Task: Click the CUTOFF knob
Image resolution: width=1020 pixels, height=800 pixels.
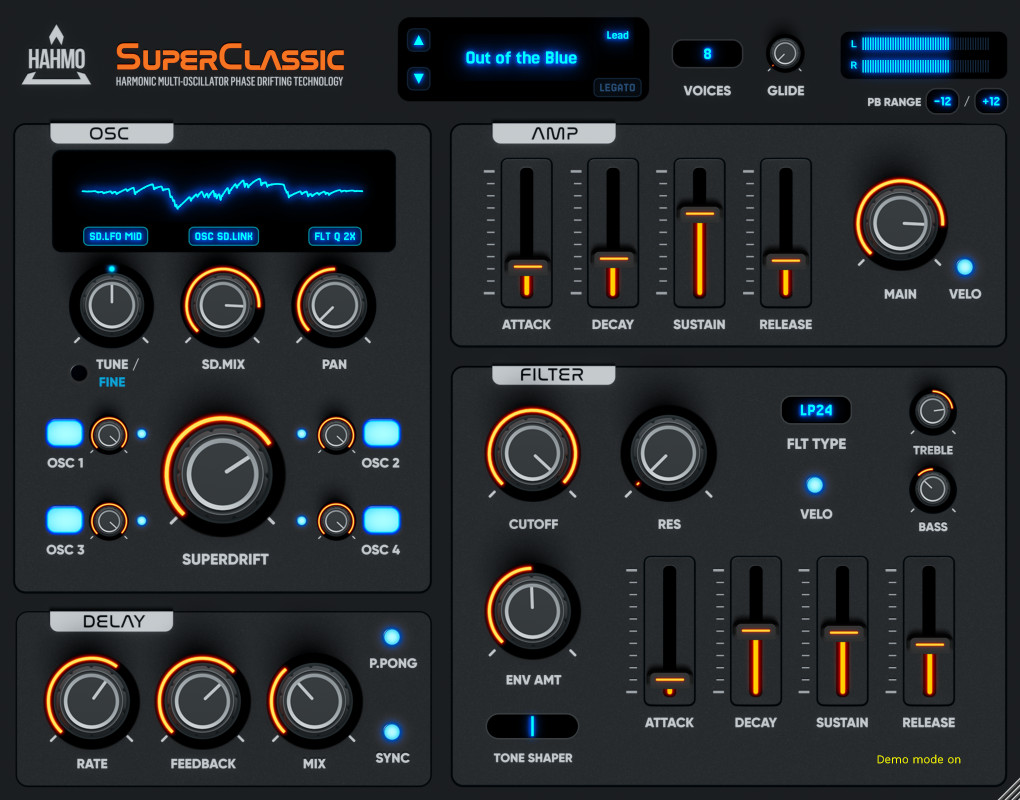Action: click(533, 453)
